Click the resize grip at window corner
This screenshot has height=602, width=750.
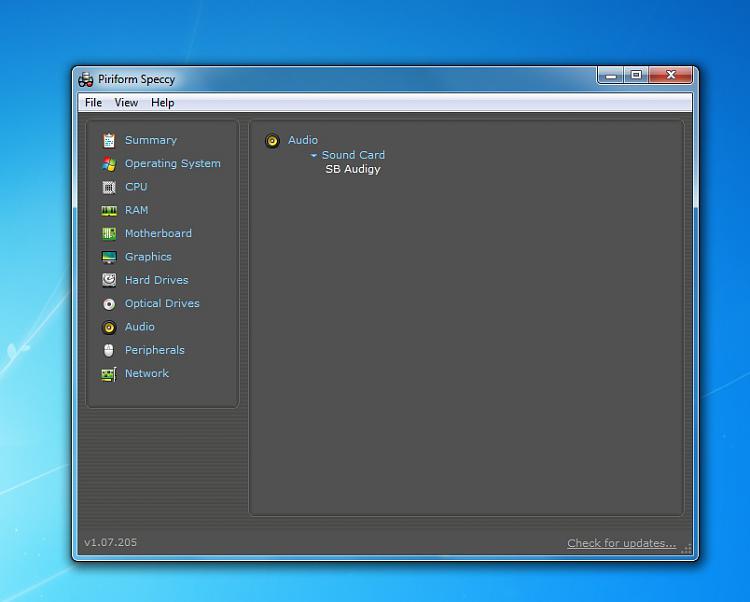[686, 549]
